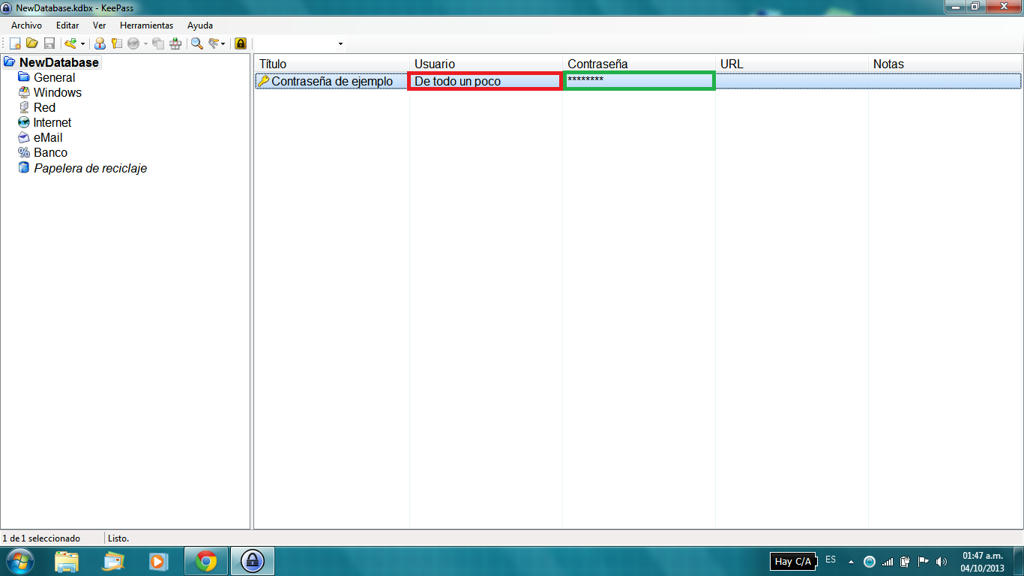This screenshot has height=576, width=1024.
Task: Select the General group
Action: pos(54,78)
